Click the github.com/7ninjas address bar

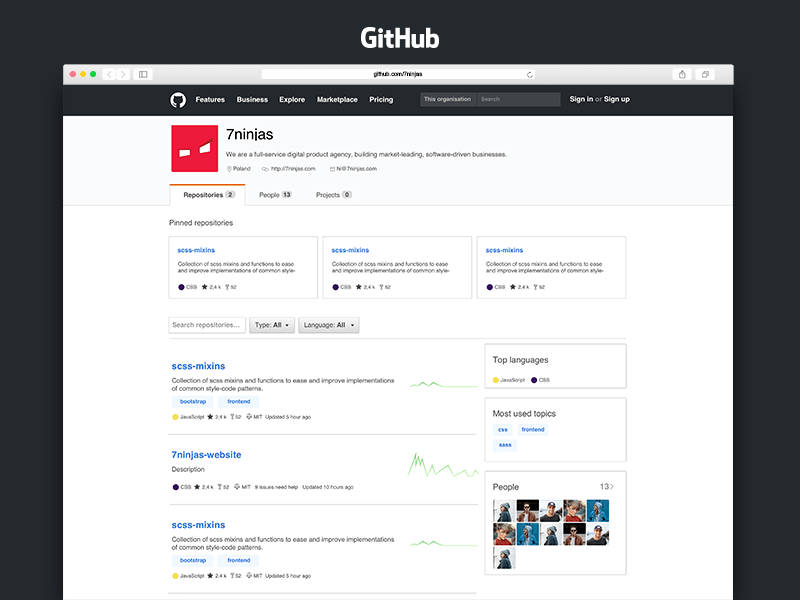[397, 74]
